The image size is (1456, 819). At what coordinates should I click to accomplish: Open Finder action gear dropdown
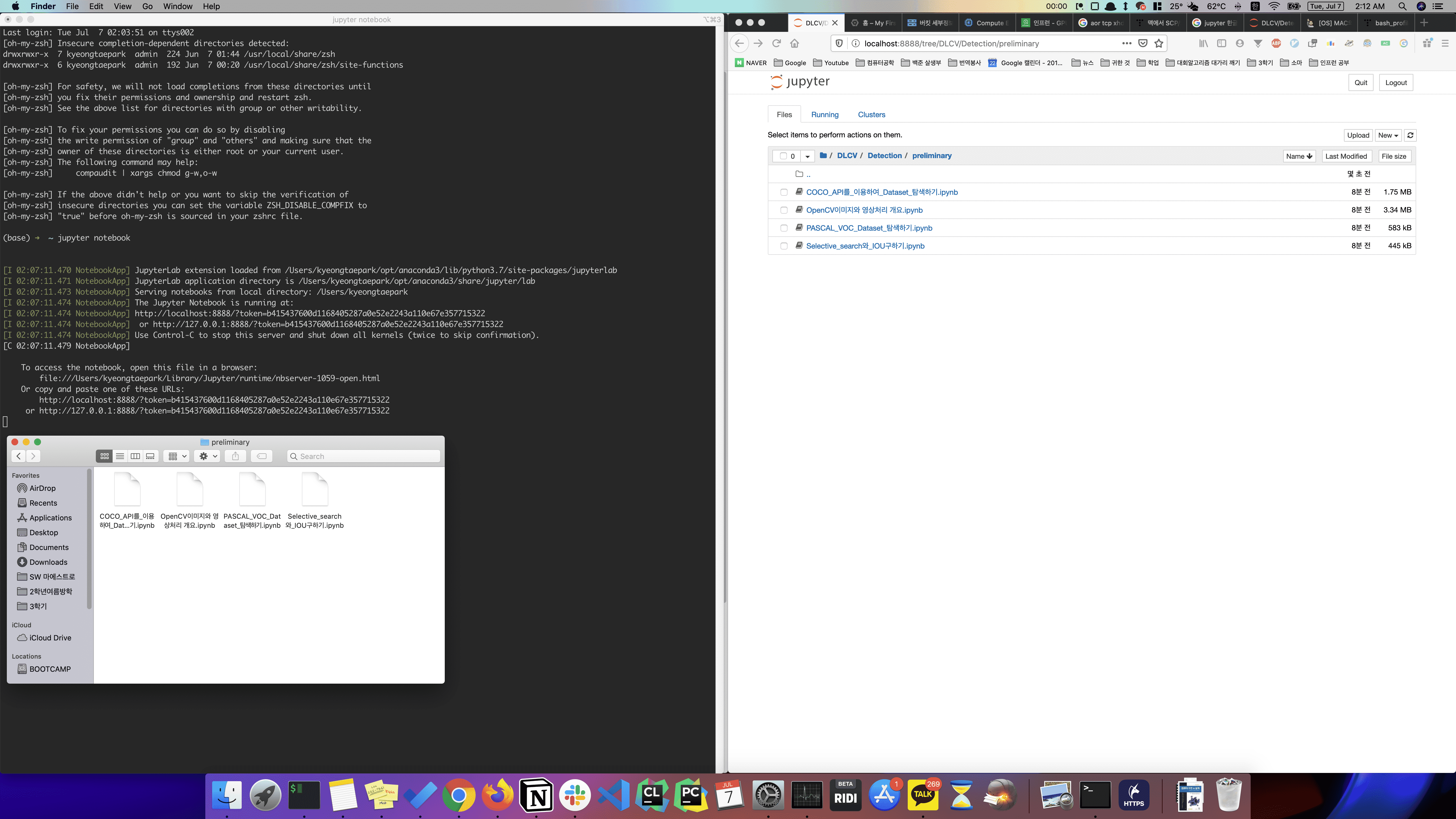click(207, 456)
